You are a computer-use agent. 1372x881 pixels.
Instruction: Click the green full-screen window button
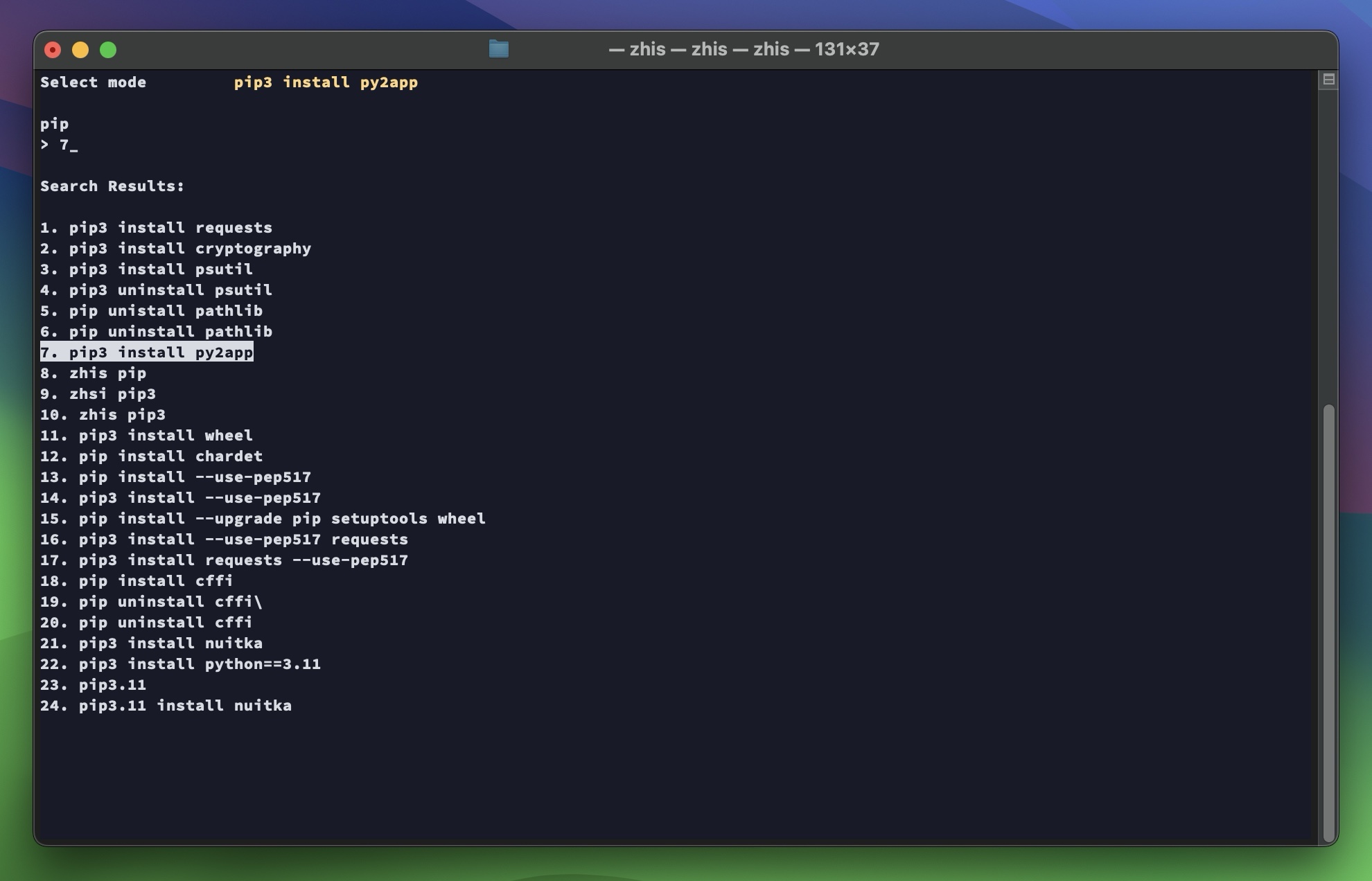point(108,50)
